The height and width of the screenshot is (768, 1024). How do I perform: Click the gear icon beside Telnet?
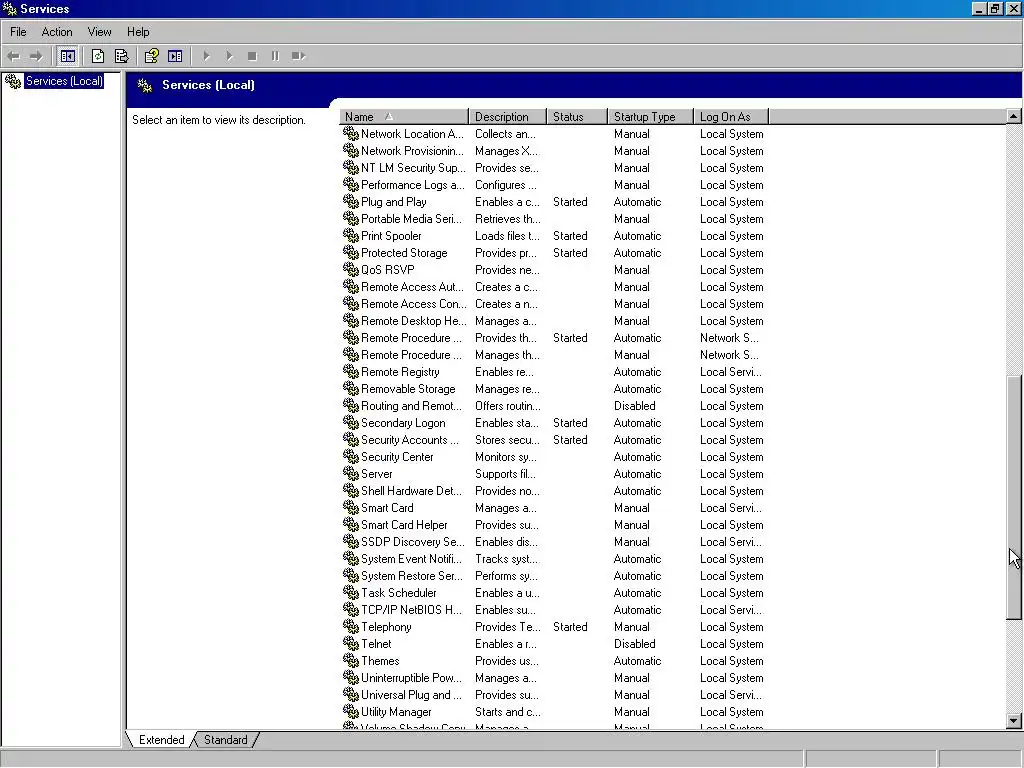(x=351, y=643)
